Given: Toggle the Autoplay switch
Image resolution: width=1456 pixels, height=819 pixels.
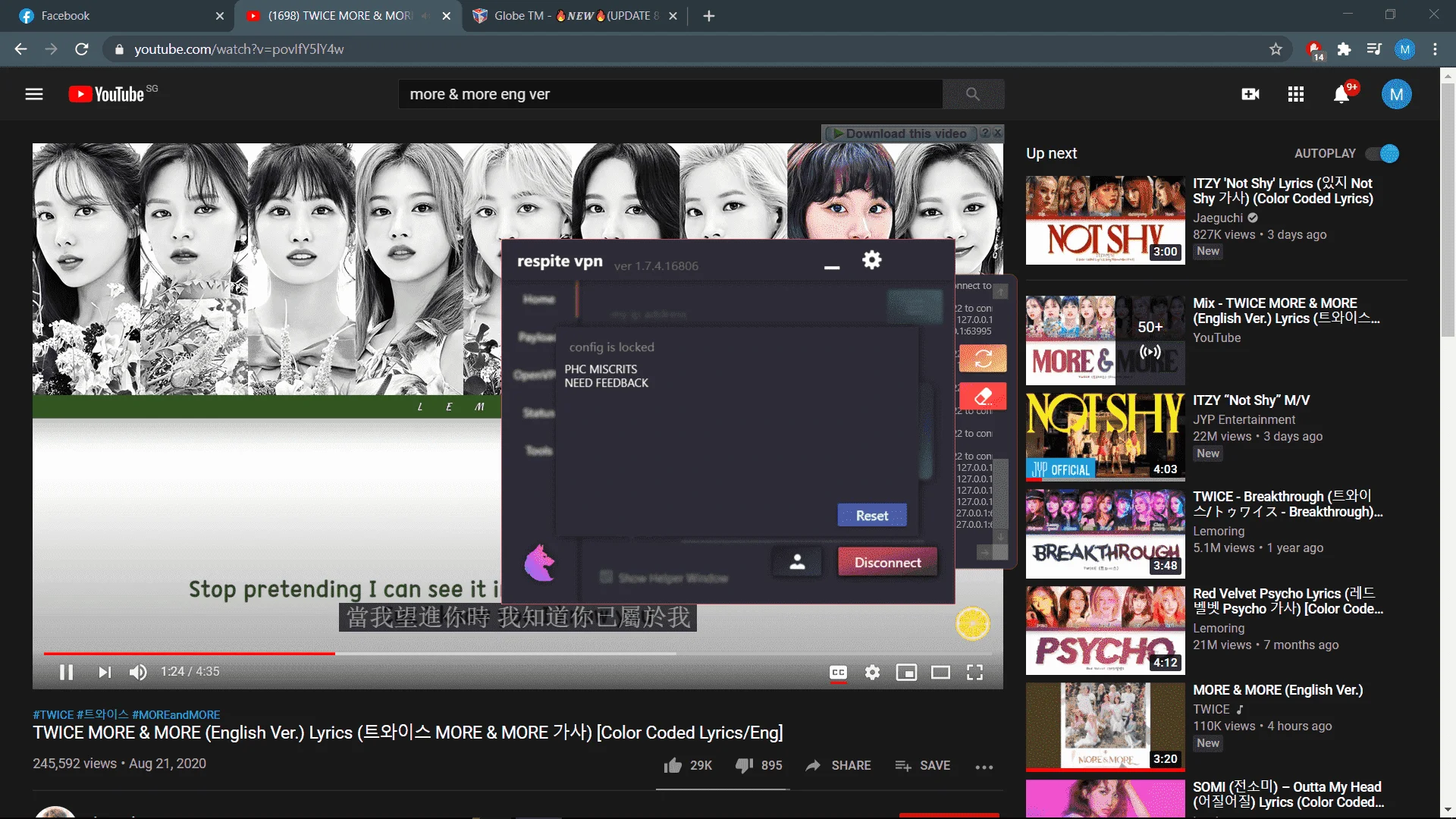Looking at the screenshot, I should pyautogui.click(x=1382, y=153).
